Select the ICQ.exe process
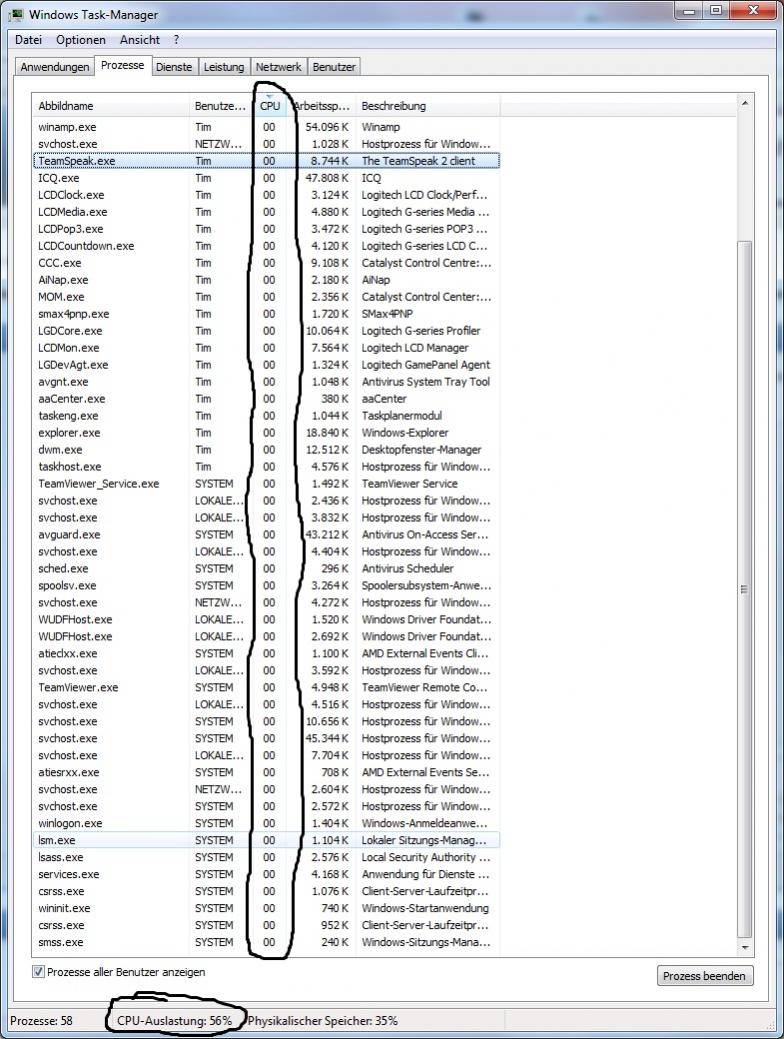The height and width of the screenshot is (1039, 784). tap(266, 178)
